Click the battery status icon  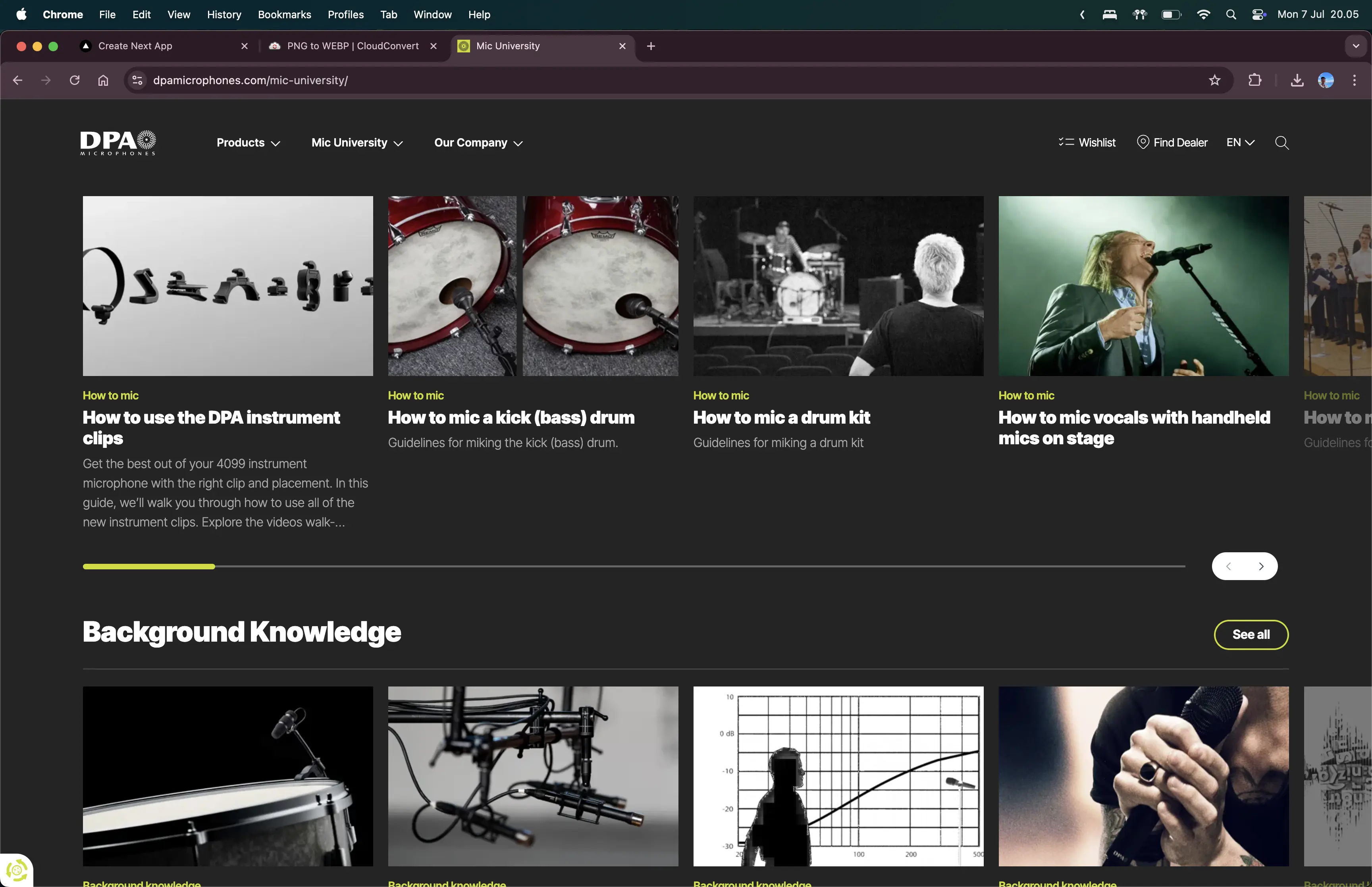pyautogui.click(x=1171, y=14)
